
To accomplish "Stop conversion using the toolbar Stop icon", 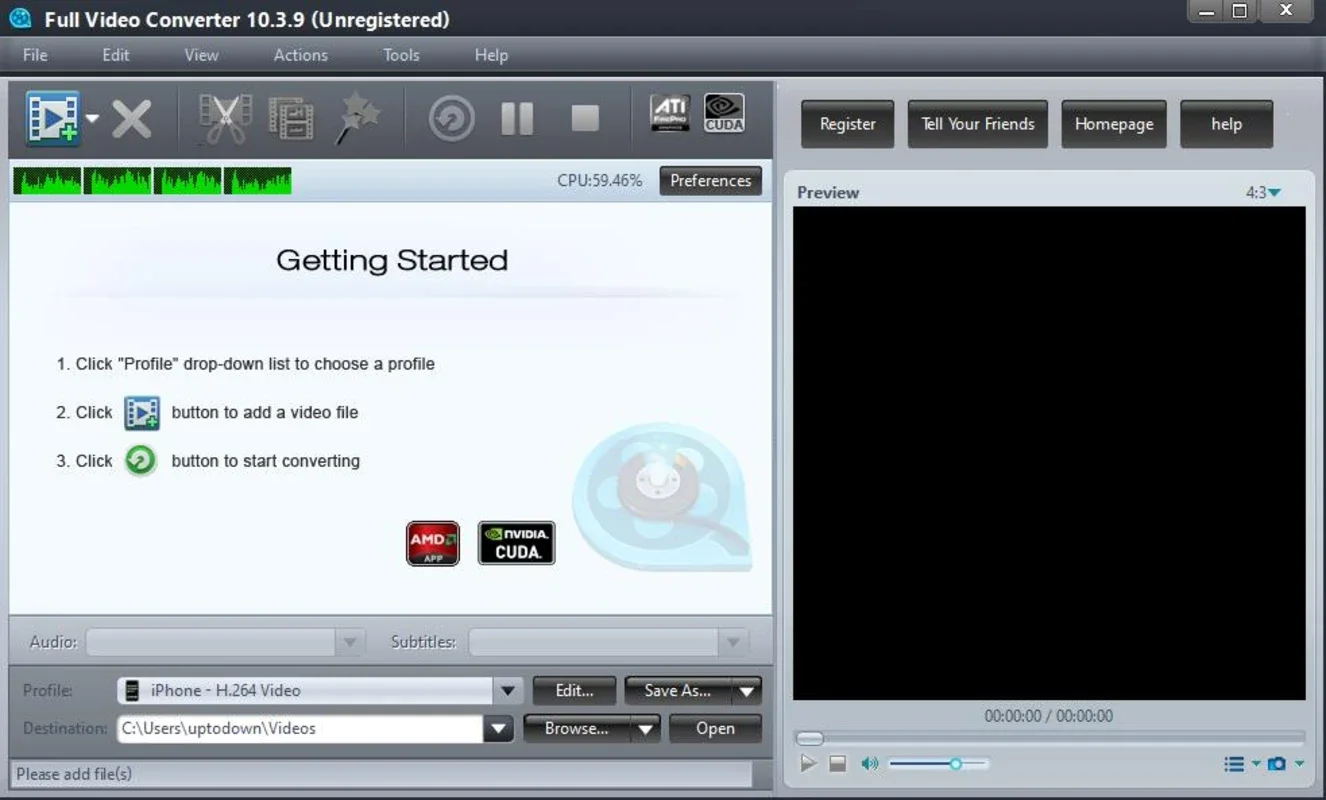I will (585, 119).
